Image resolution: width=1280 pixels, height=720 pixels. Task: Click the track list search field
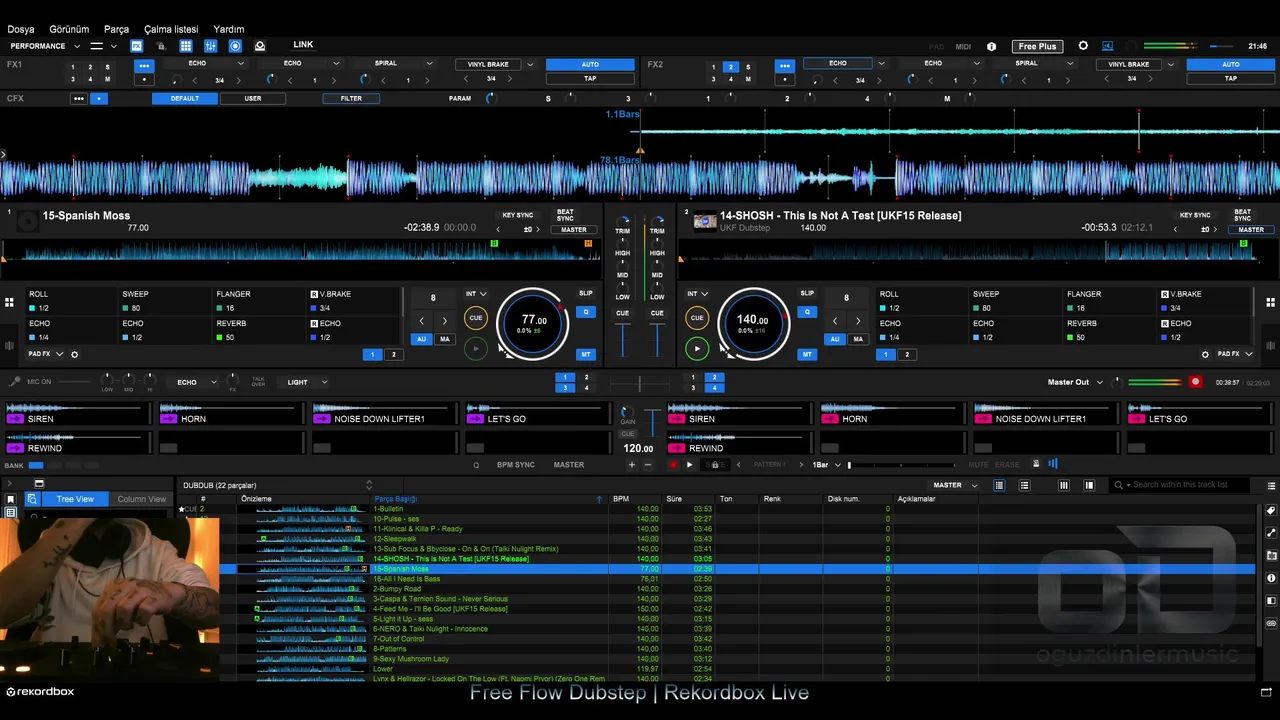[1182, 485]
